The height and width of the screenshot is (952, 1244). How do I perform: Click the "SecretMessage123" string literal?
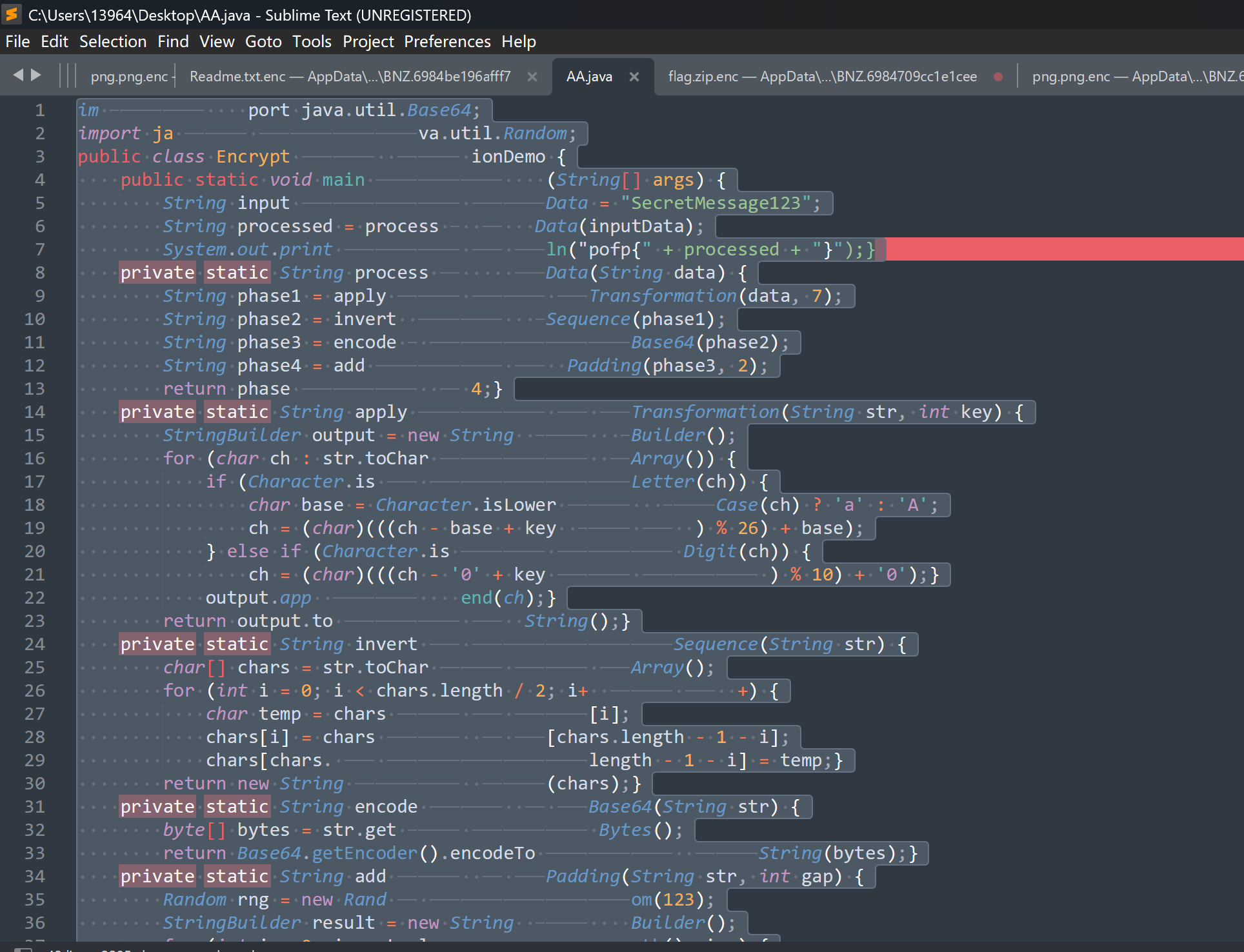tap(716, 203)
